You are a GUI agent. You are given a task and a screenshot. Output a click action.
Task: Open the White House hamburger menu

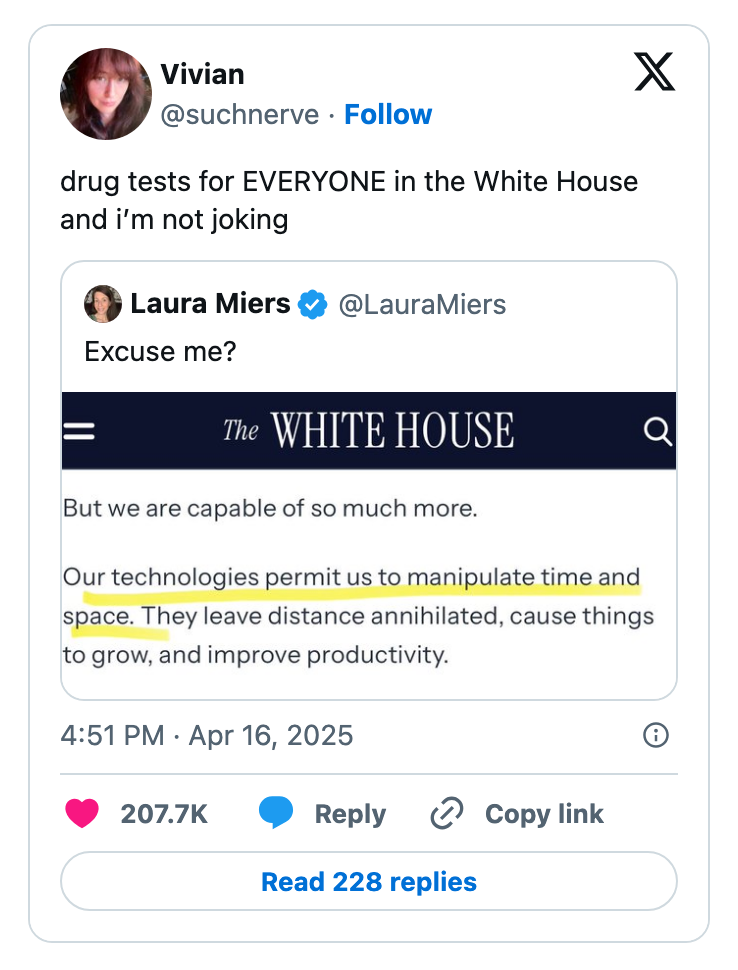click(x=79, y=430)
